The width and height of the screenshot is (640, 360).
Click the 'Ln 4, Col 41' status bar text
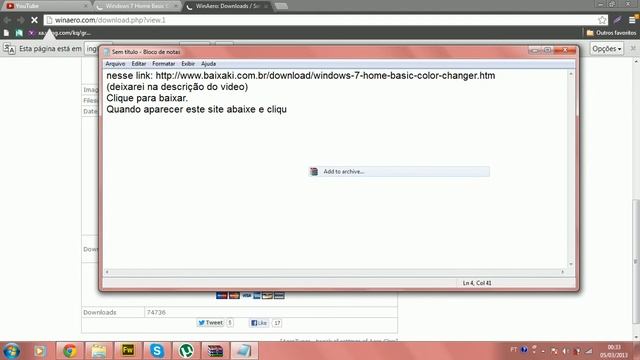coord(477,283)
